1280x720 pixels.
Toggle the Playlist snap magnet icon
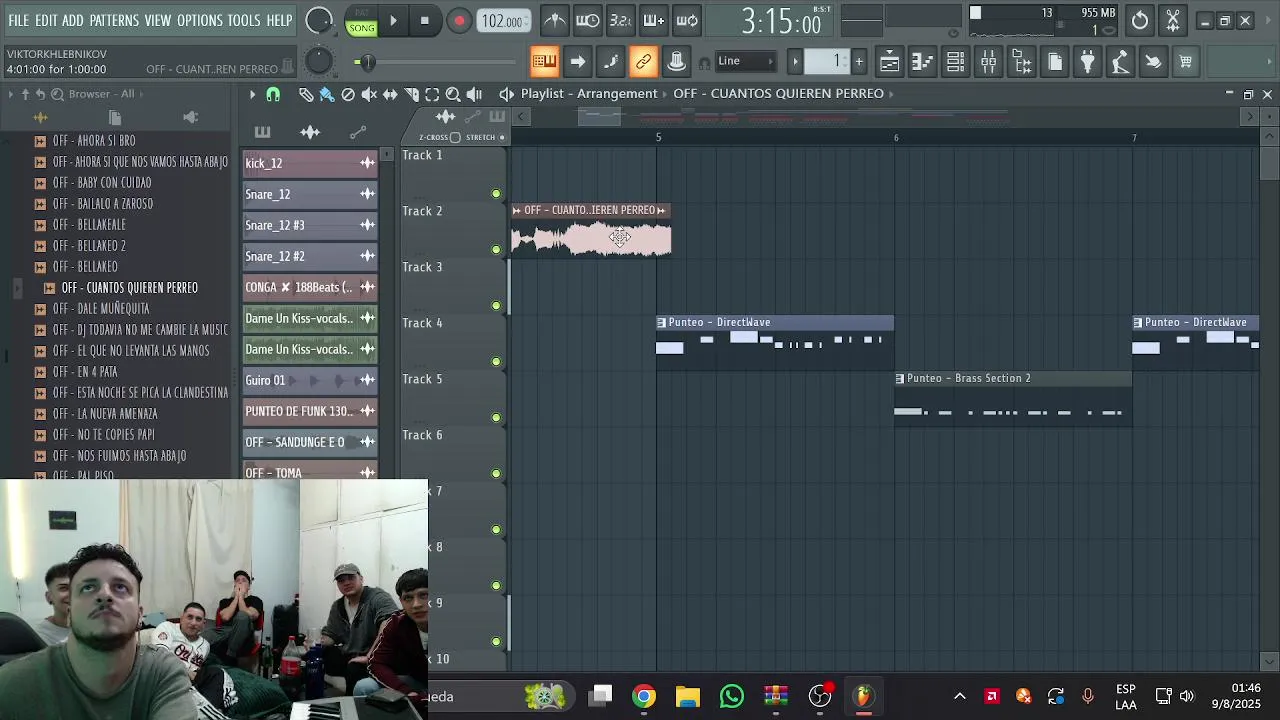coord(273,94)
